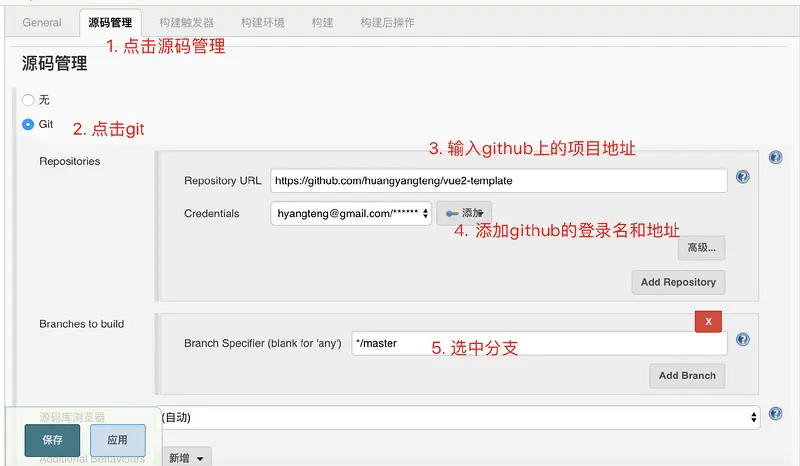Switch to the 构建触发器 tab
This screenshot has height=466, width=800.
pyautogui.click(x=186, y=22)
